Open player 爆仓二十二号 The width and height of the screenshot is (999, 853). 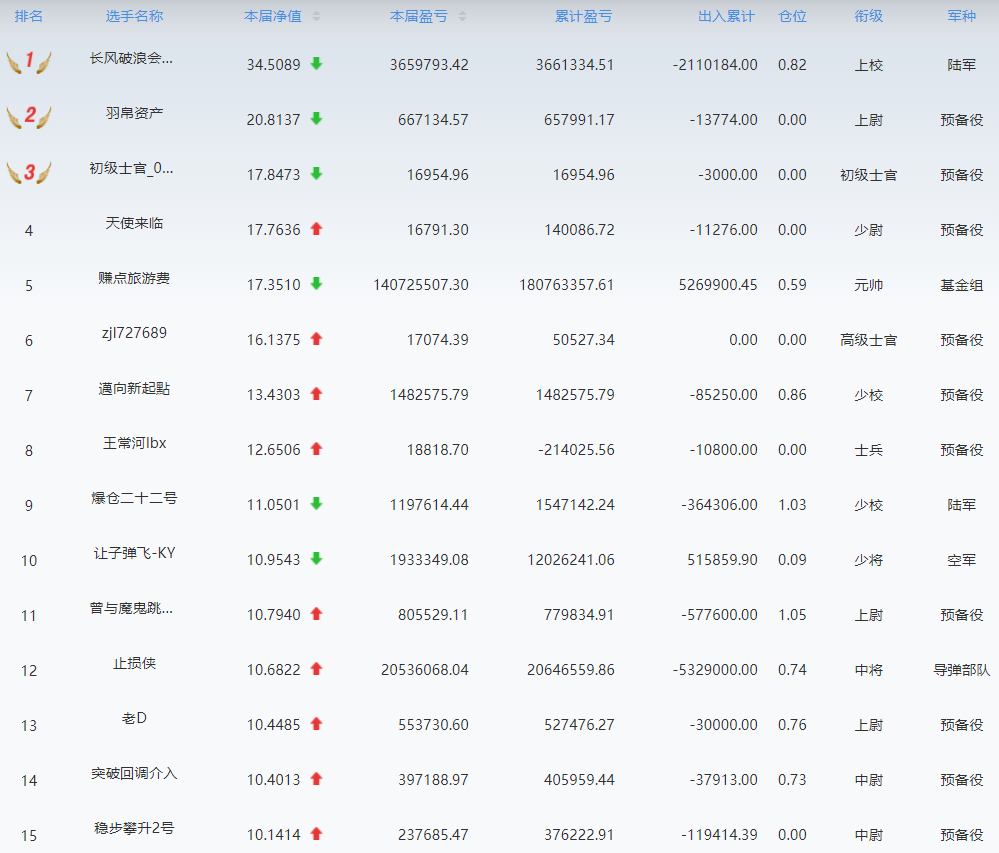point(134,498)
